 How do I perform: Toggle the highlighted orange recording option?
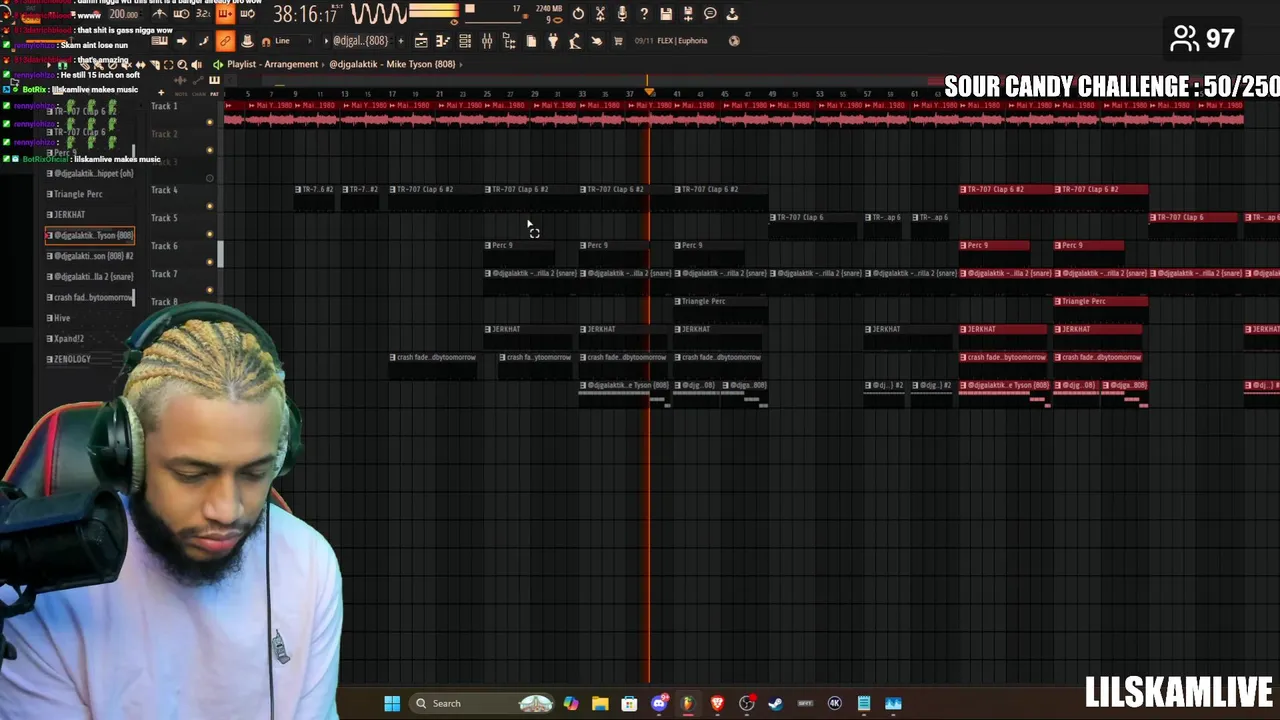click(x=224, y=14)
